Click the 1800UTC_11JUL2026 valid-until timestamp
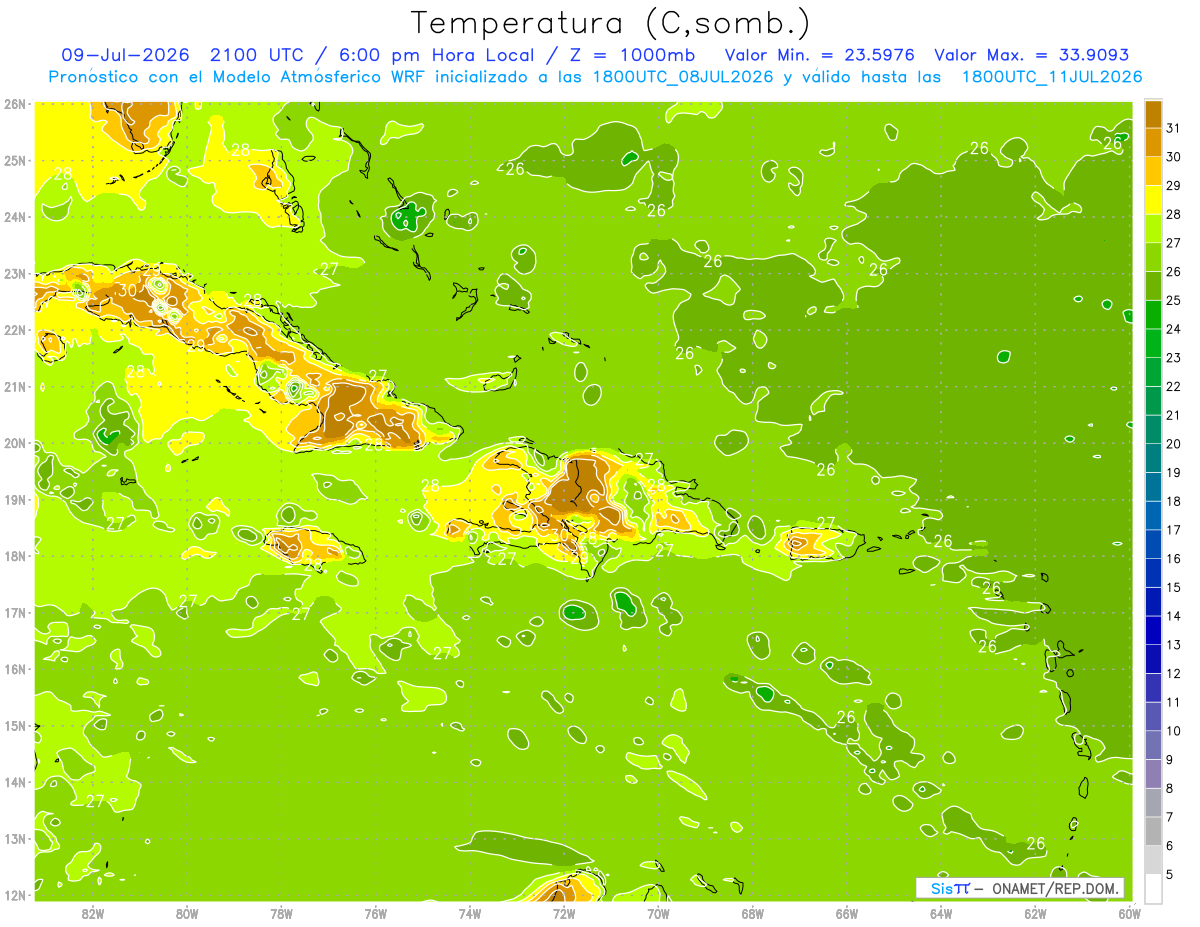 tap(1052, 77)
